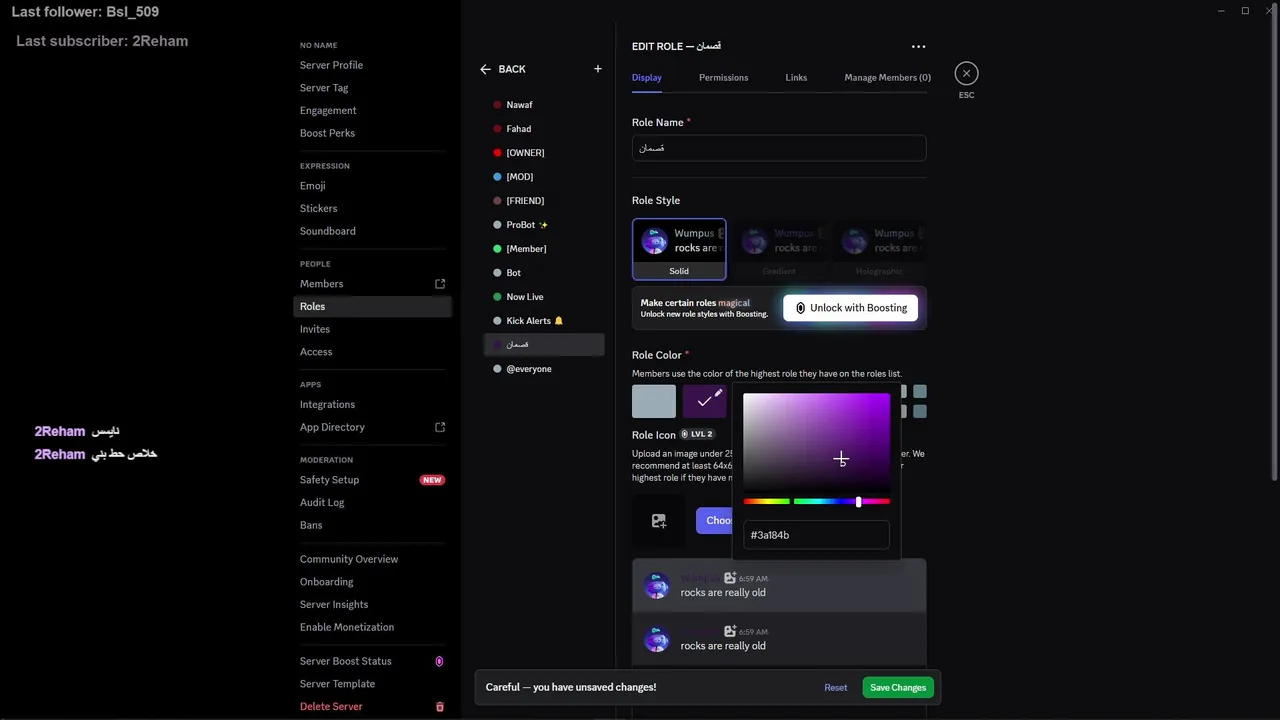Click the external link icon beside Members
Viewport: 1280px width, 720px height.
(x=440, y=284)
